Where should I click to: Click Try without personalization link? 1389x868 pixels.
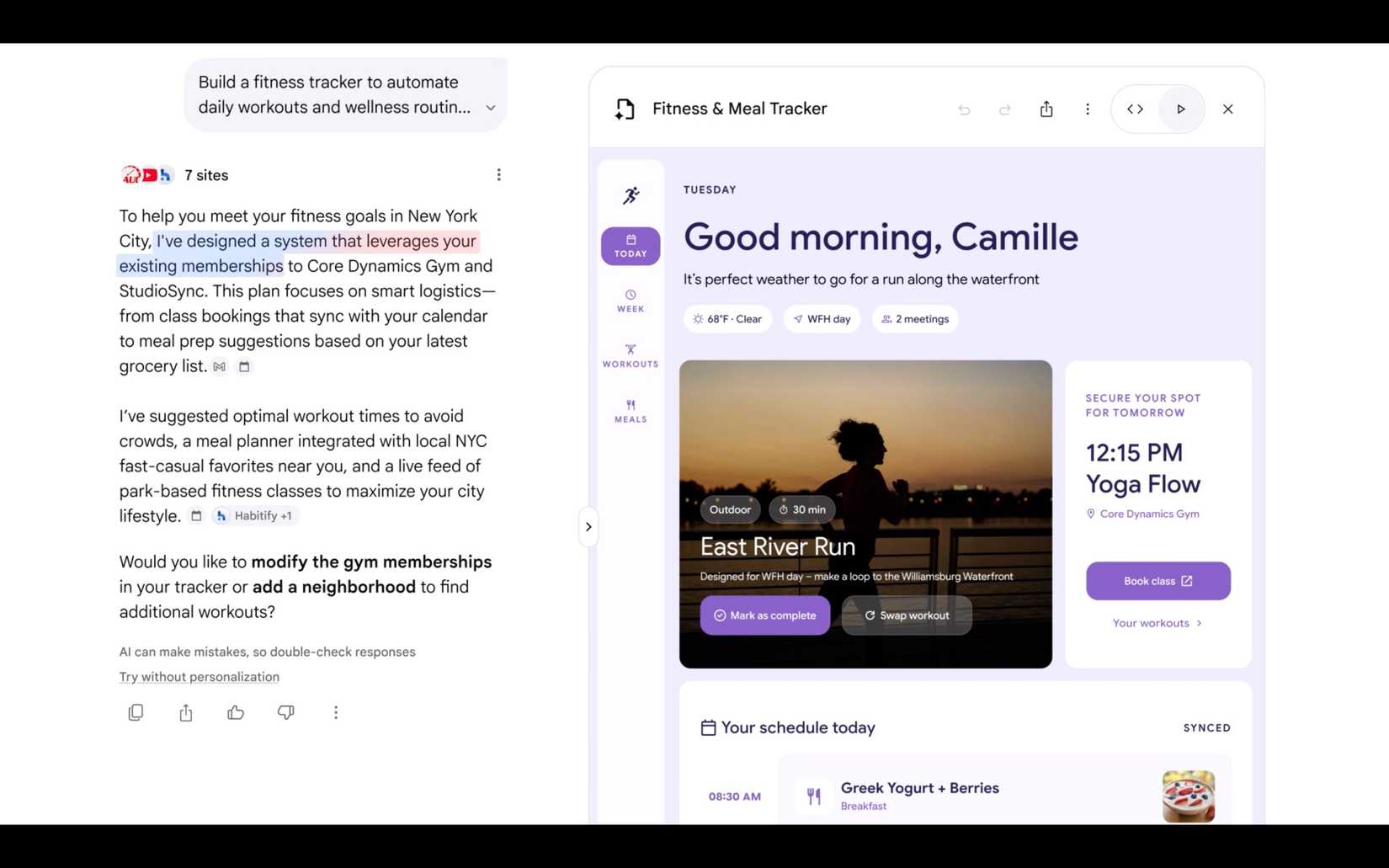coord(200,677)
